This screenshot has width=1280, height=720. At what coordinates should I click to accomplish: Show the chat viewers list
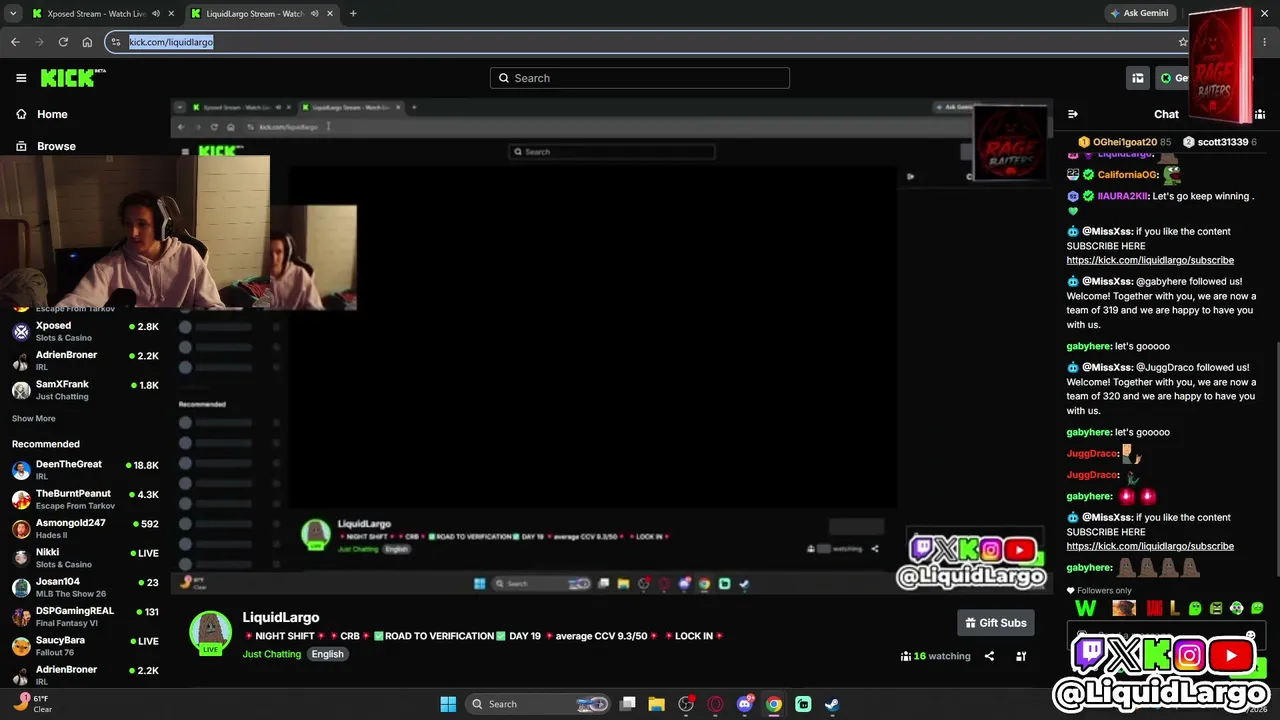[1260, 114]
